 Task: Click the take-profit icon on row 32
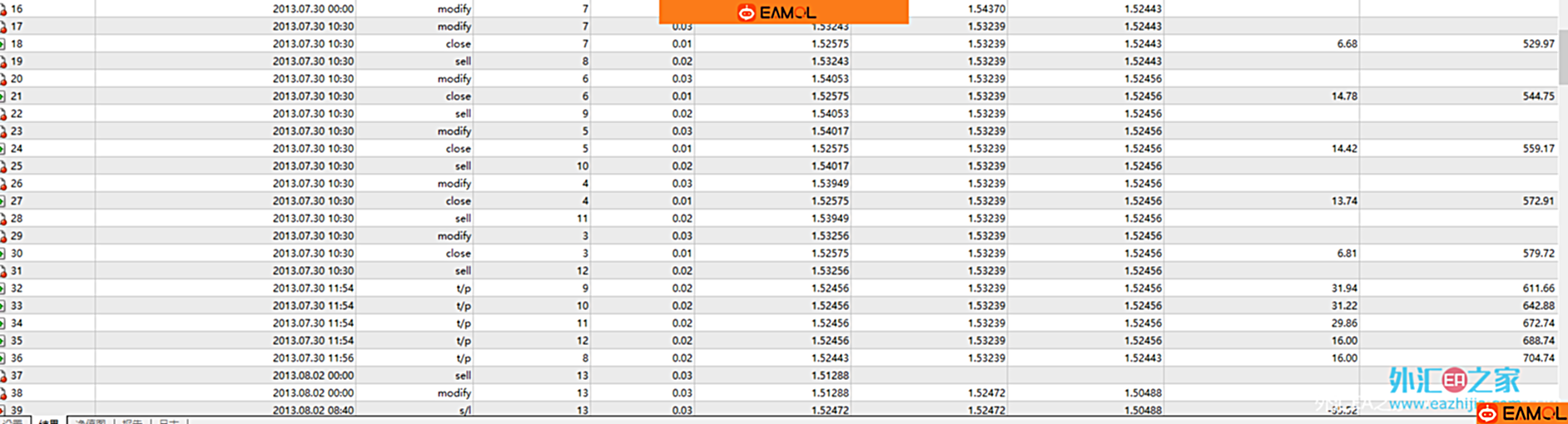tap(3, 288)
